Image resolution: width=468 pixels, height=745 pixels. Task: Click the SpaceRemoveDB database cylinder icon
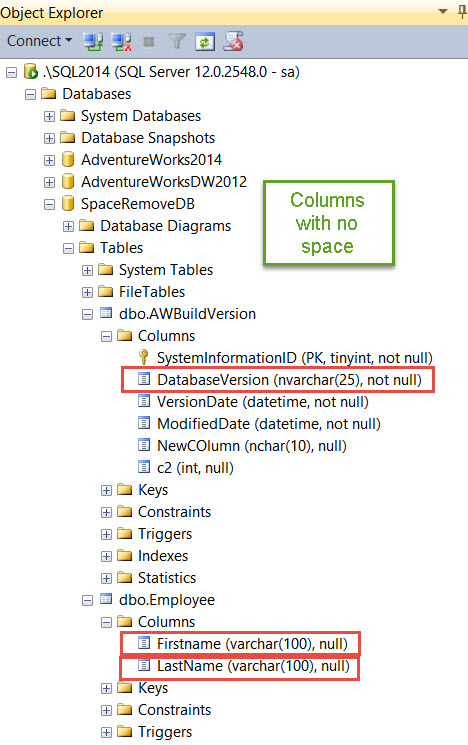[68, 203]
